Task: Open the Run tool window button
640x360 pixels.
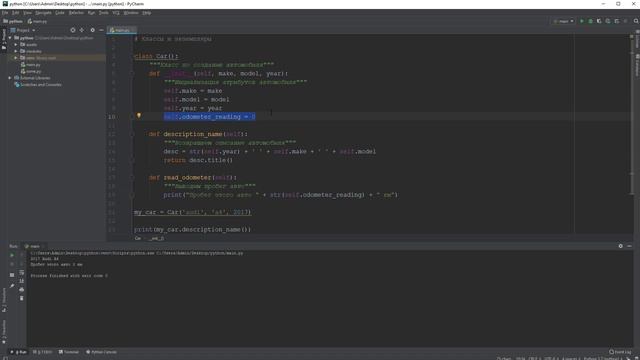Action: pyautogui.click(x=18, y=352)
